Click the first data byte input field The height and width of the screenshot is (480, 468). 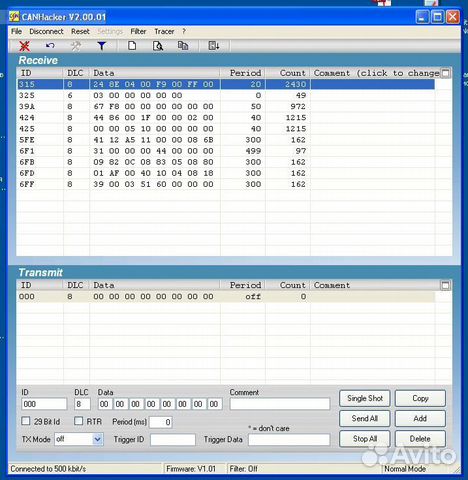click(x=104, y=404)
